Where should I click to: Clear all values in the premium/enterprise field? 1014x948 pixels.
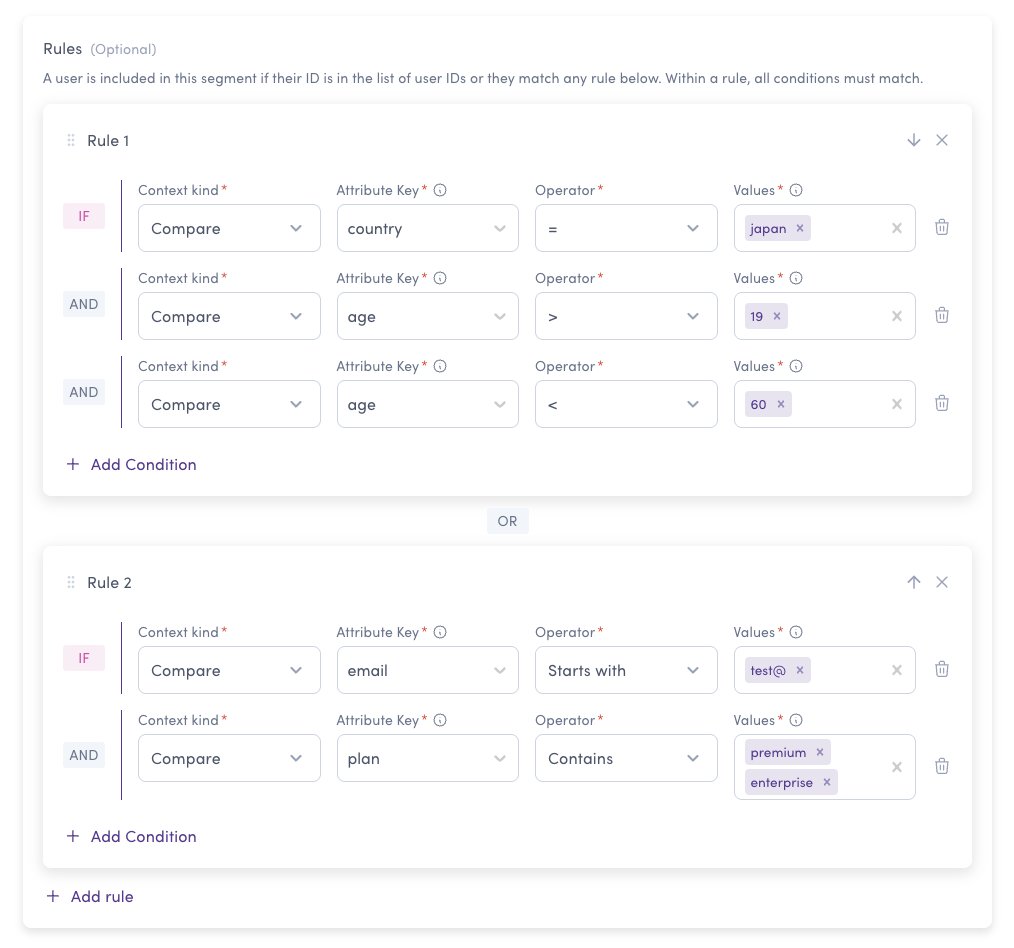pos(896,767)
